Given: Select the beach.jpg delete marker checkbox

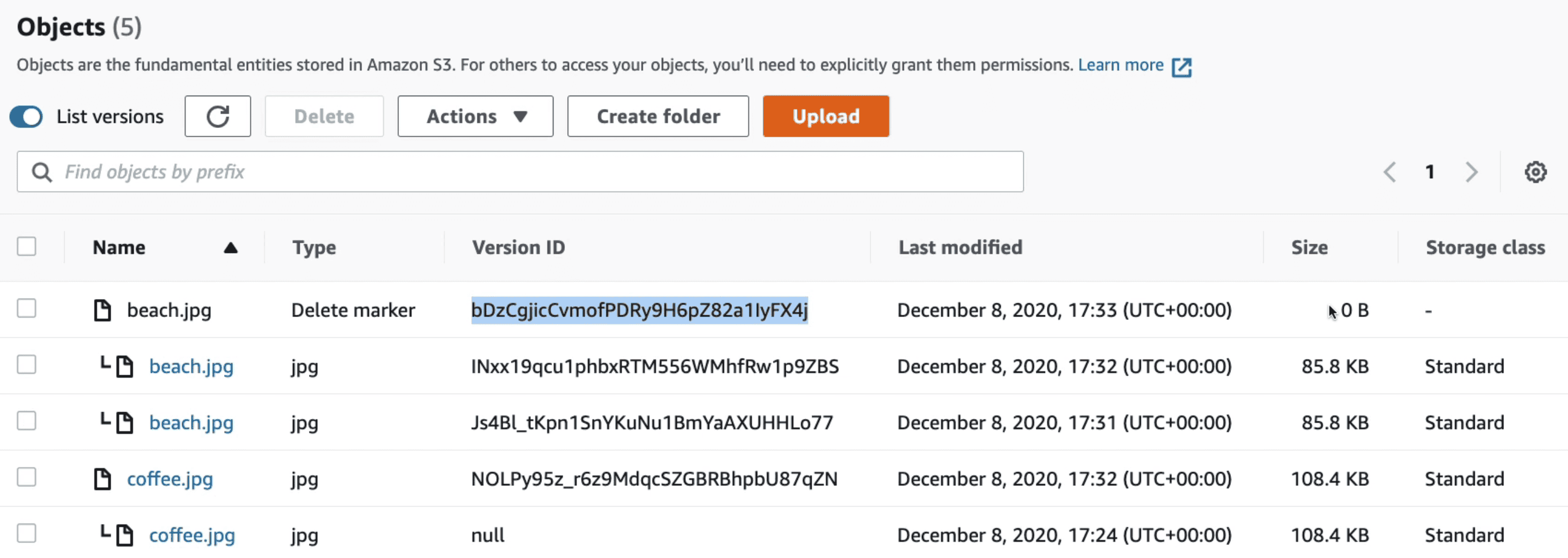Looking at the screenshot, I should point(27,308).
